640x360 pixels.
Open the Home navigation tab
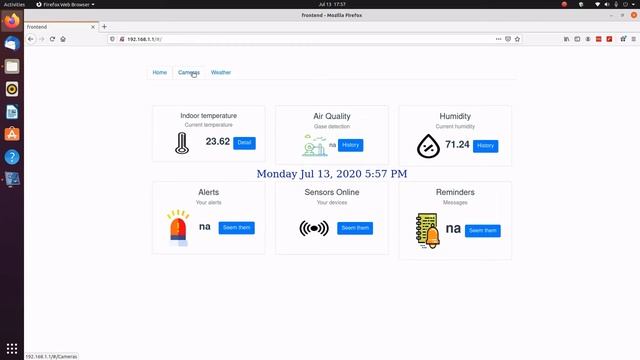click(160, 72)
